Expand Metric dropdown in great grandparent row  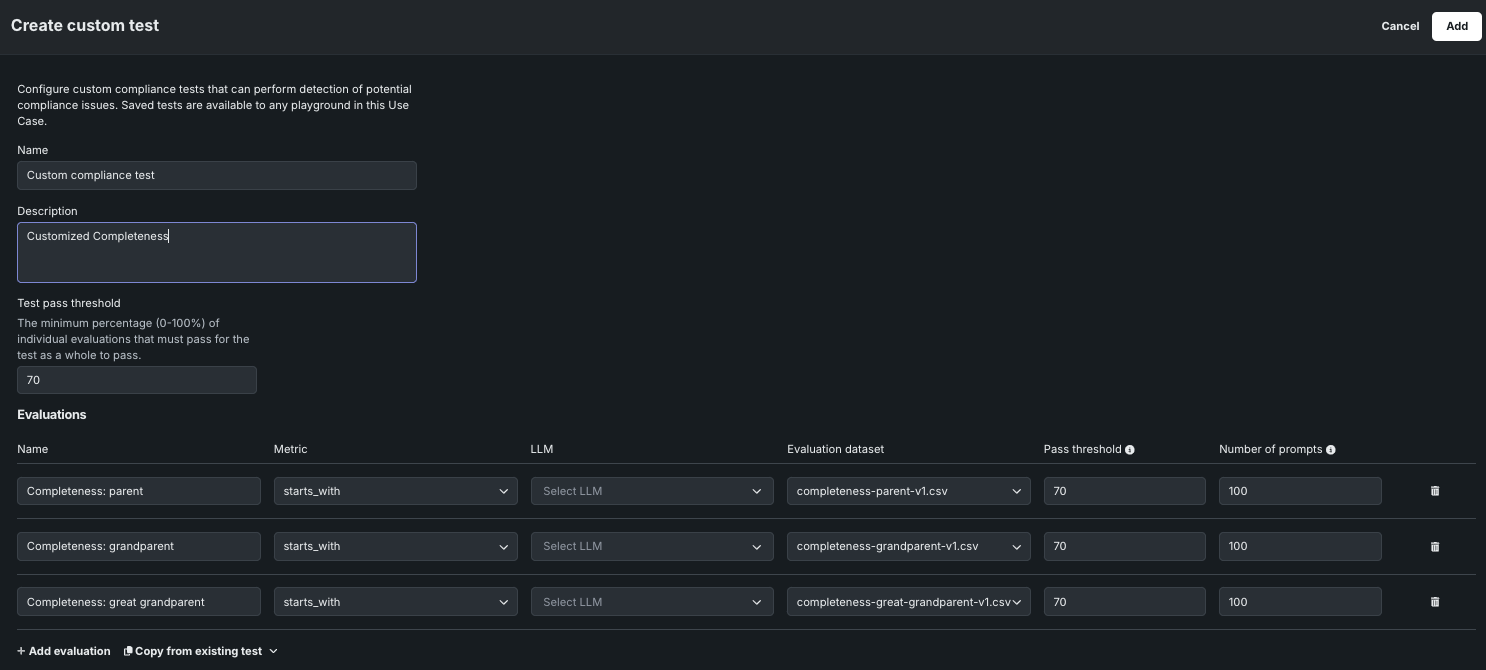(395, 602)
